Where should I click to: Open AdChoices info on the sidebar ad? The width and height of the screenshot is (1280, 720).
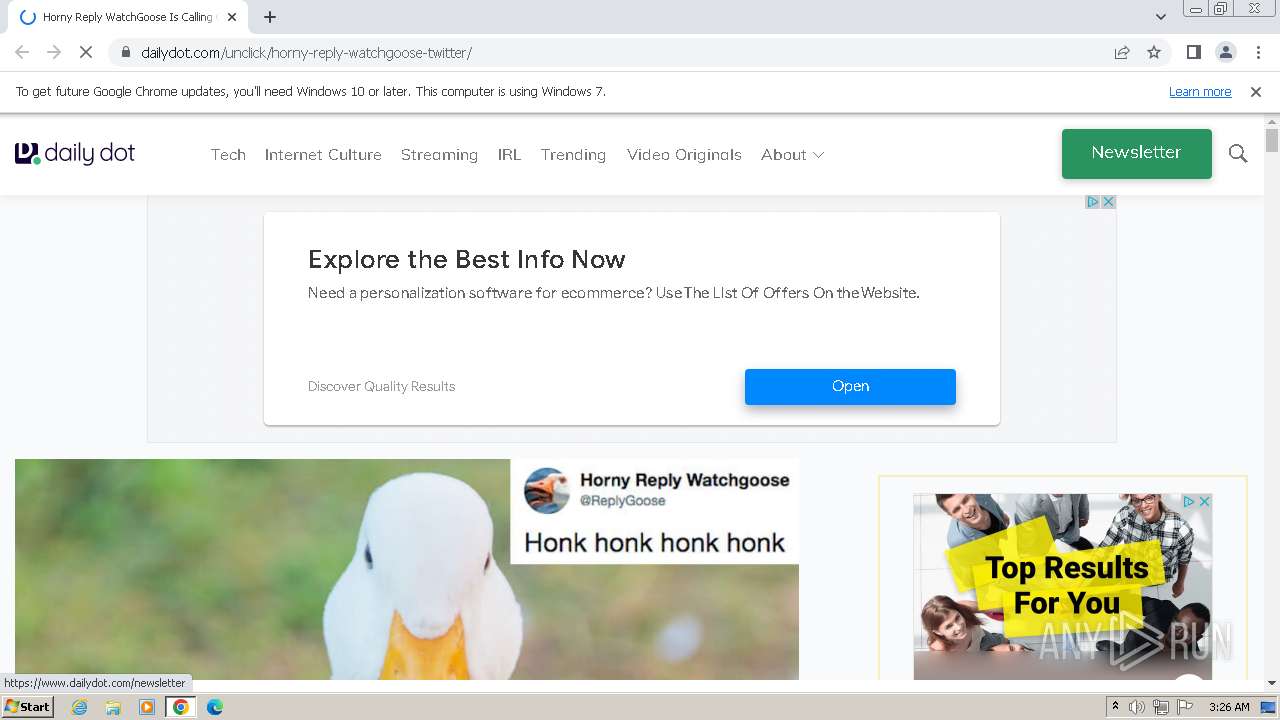[1190, 501]
